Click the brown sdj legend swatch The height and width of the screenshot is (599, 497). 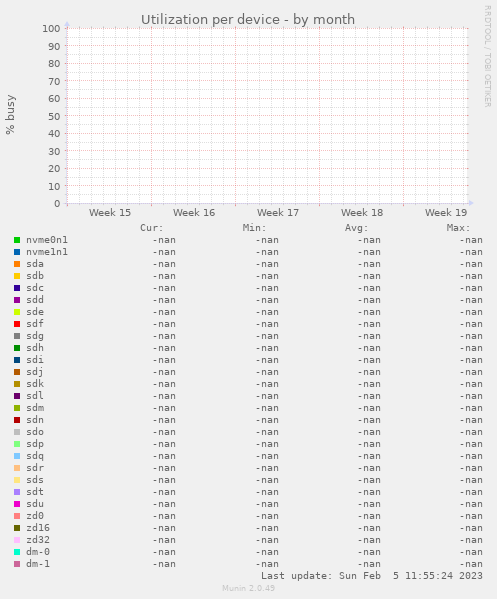(17, 372)
